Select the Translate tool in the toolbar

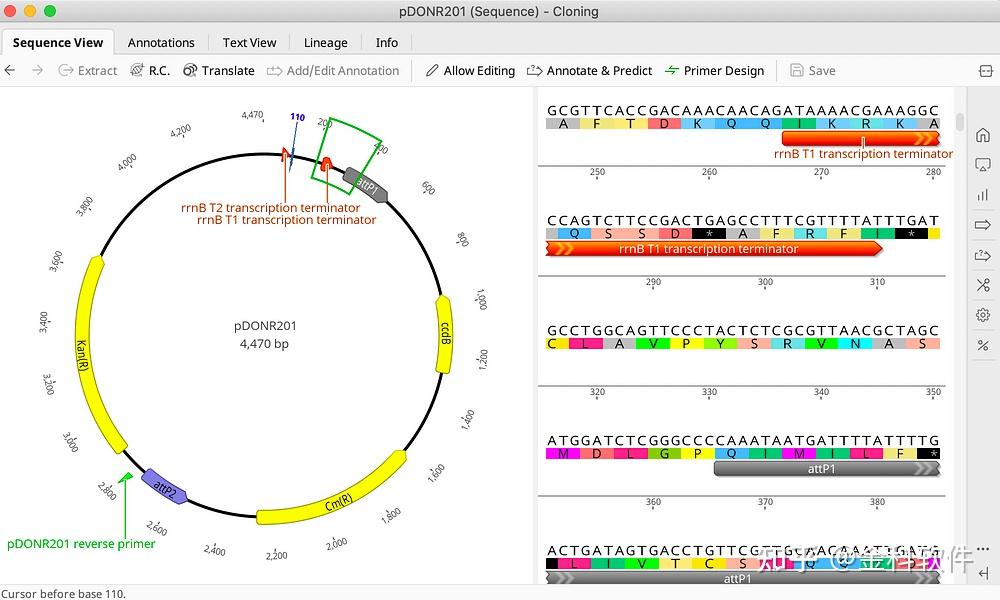click(219, 70)
